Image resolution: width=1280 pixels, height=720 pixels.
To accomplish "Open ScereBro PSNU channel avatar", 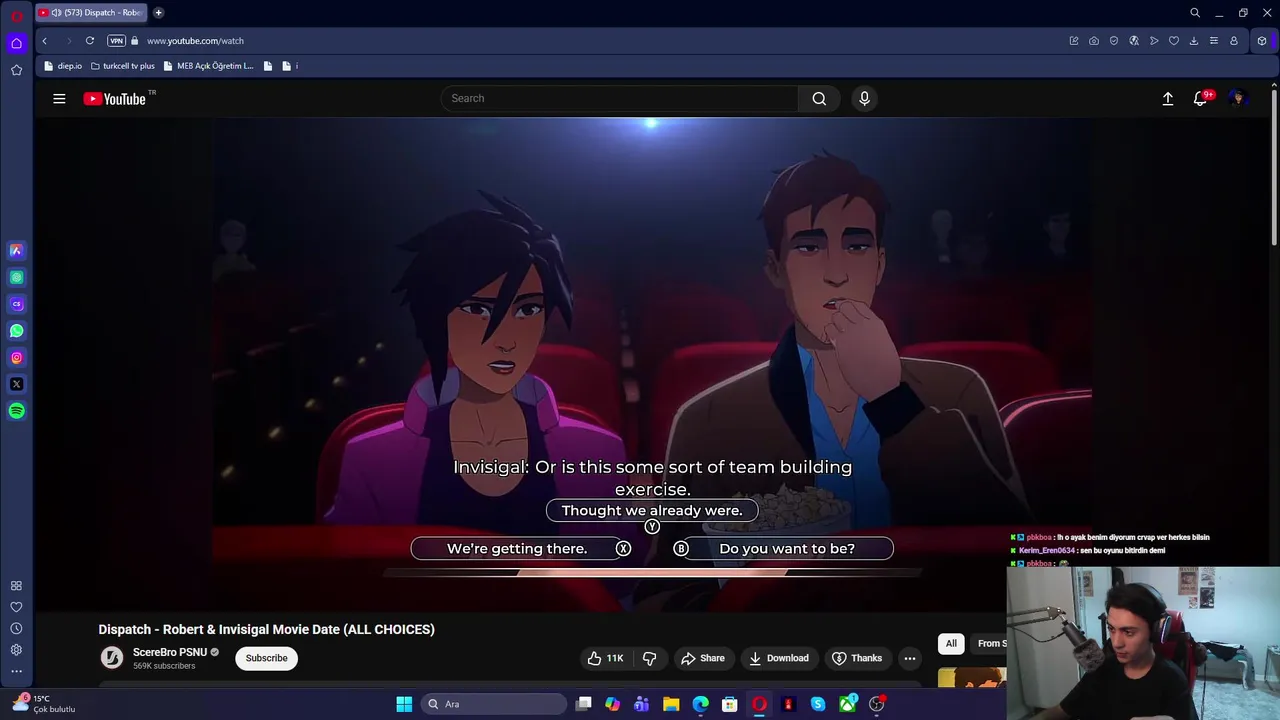I will 112,657.
